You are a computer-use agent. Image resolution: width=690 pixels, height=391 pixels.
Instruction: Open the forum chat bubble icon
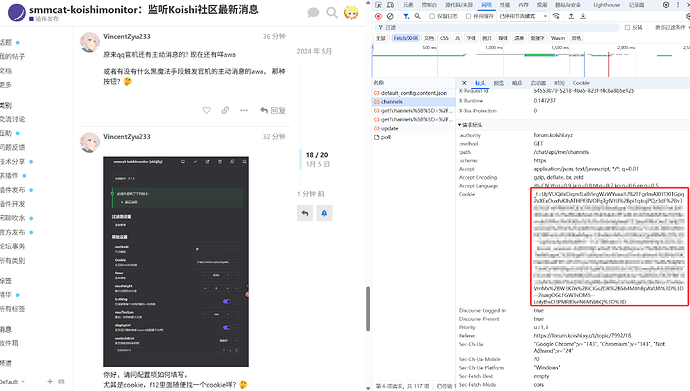coord(313,12)
